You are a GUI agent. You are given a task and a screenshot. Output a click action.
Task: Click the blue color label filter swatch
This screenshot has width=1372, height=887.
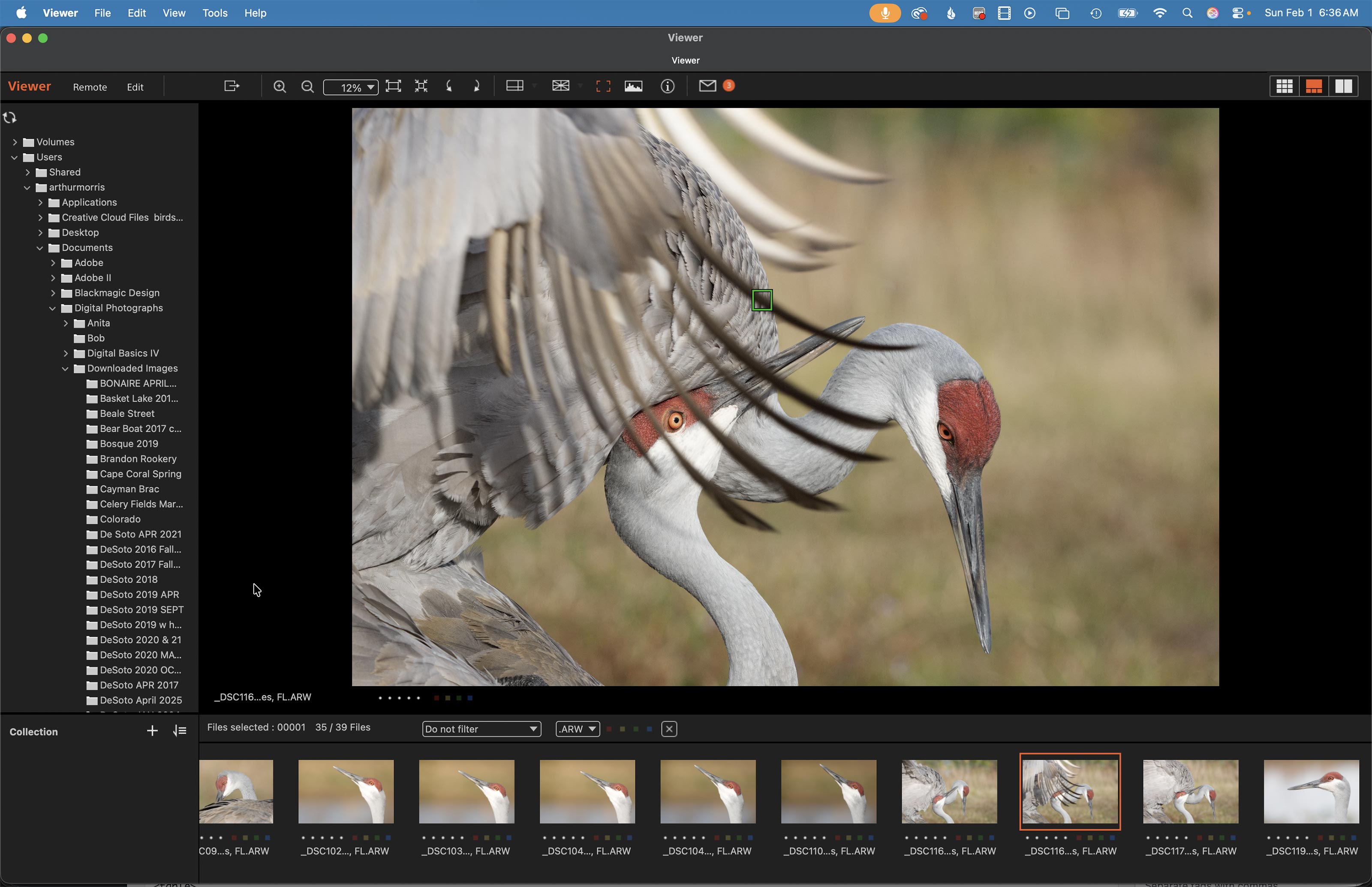[649, 729]
